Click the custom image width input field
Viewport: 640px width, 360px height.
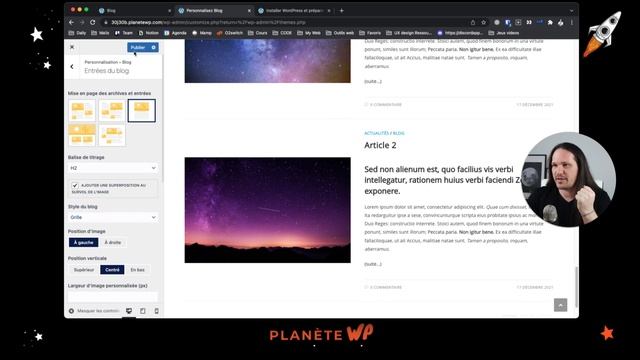pos(113,297)
